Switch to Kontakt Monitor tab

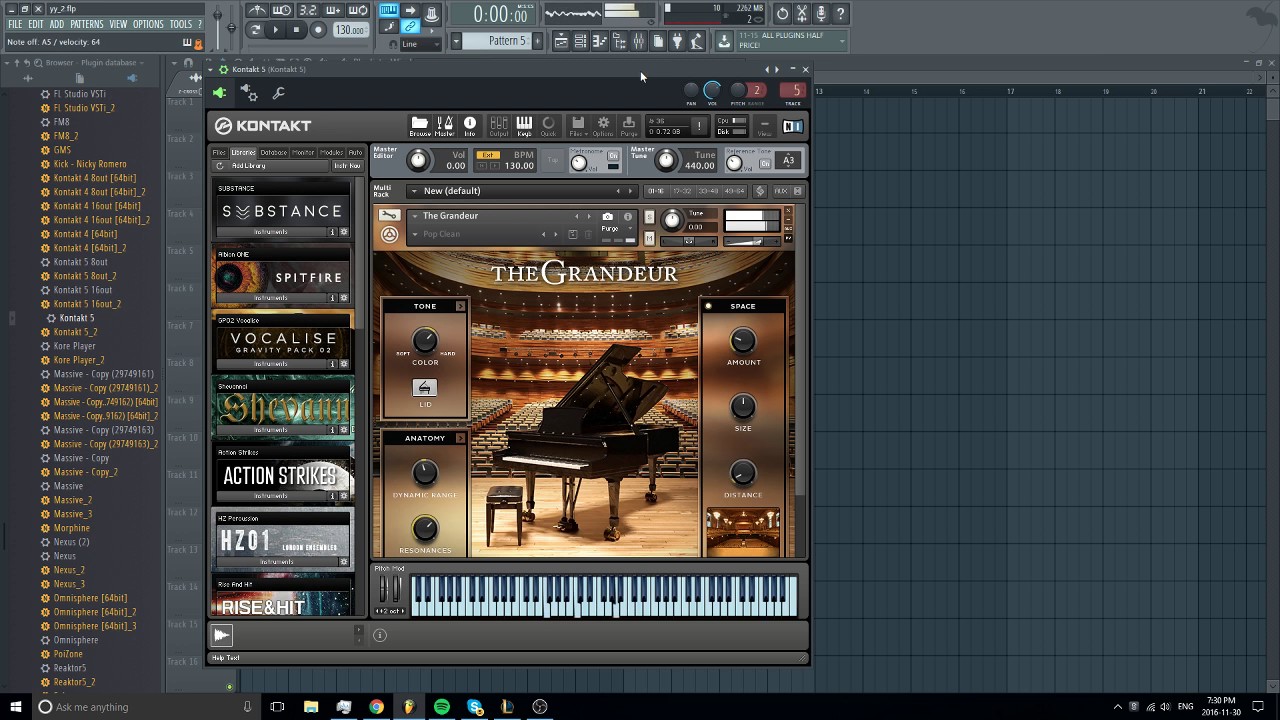coord(303,153)
